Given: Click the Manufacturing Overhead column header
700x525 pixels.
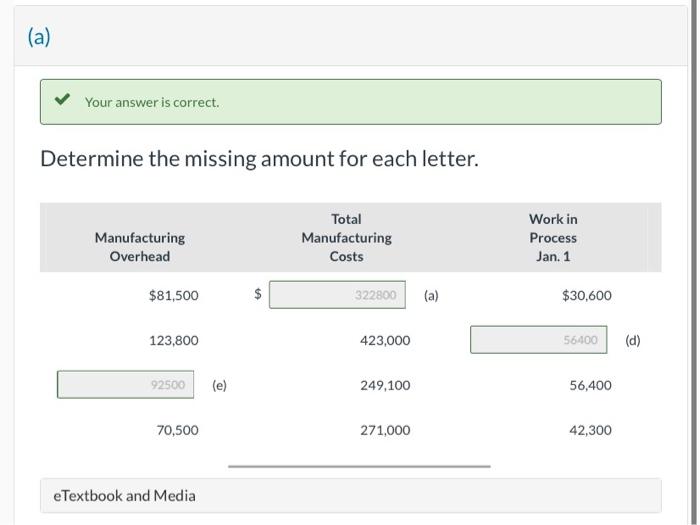Looking at the screenshot, I should click(x=140, y=247).
